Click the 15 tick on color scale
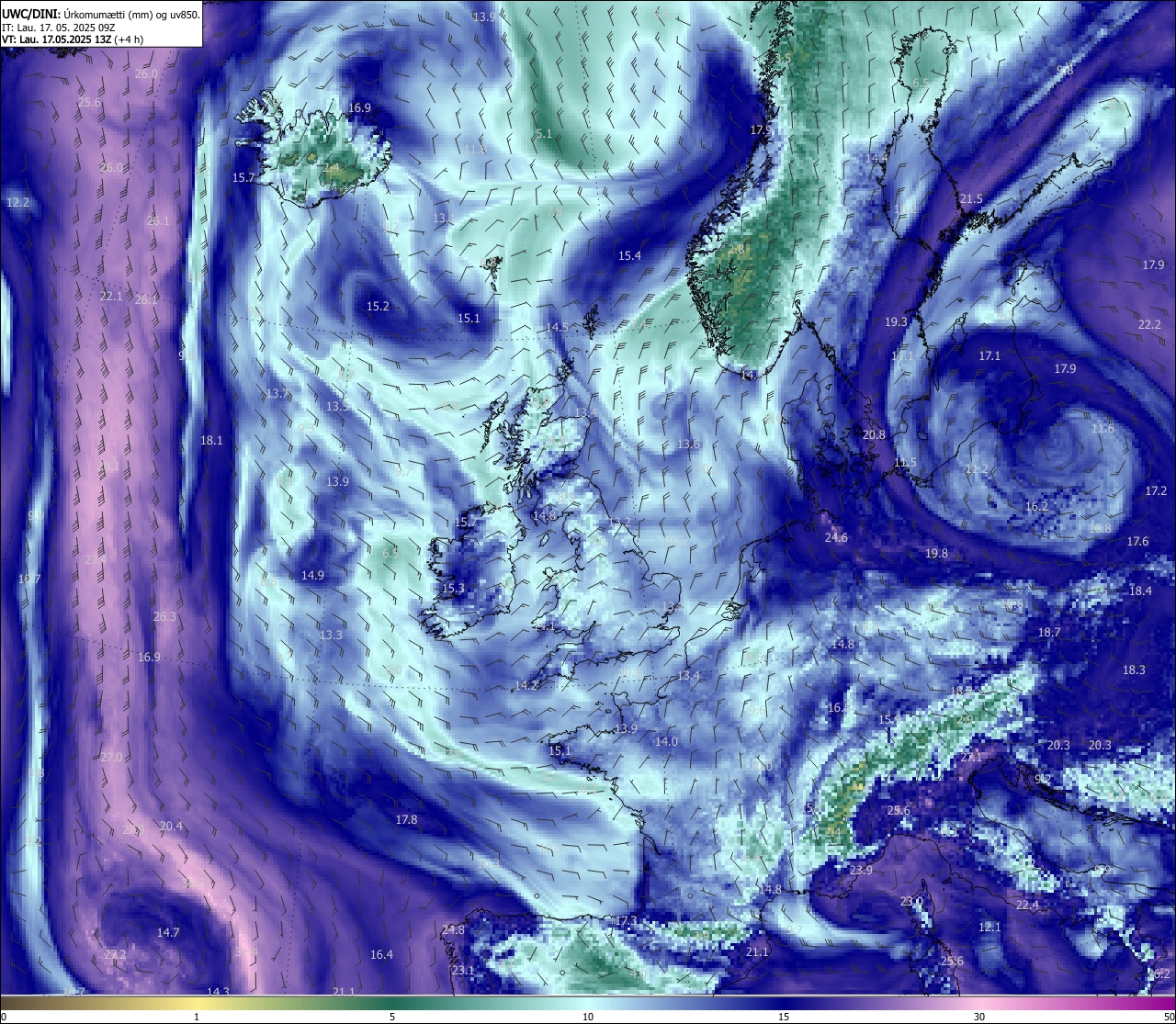 (784, 1017)
